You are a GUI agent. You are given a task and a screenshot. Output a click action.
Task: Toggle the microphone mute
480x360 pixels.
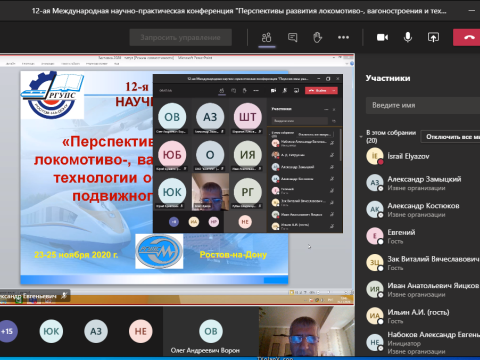pos(408,37)
